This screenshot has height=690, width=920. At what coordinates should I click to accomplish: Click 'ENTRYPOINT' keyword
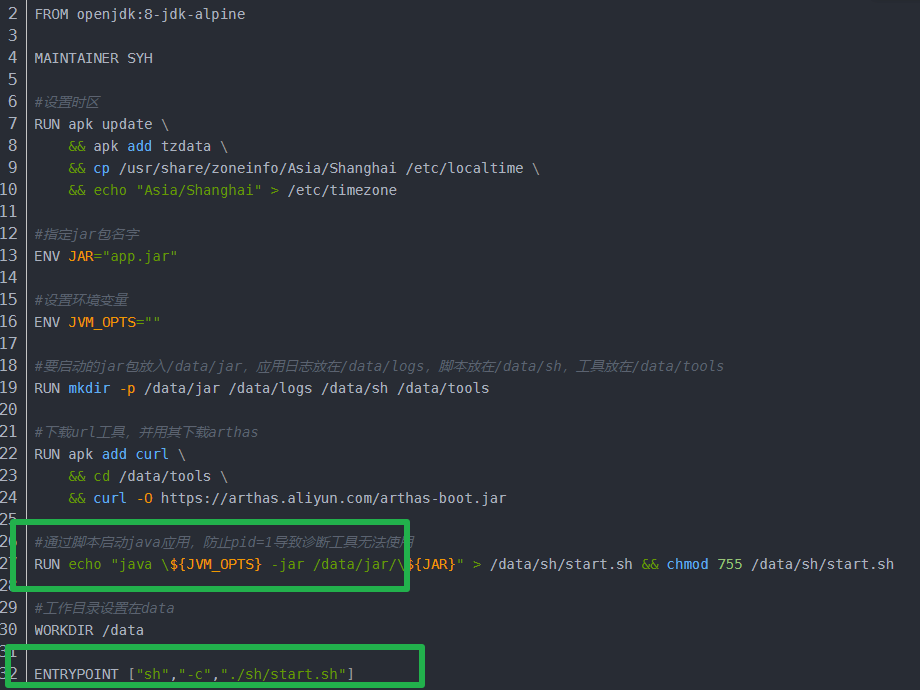coord(76,674)
